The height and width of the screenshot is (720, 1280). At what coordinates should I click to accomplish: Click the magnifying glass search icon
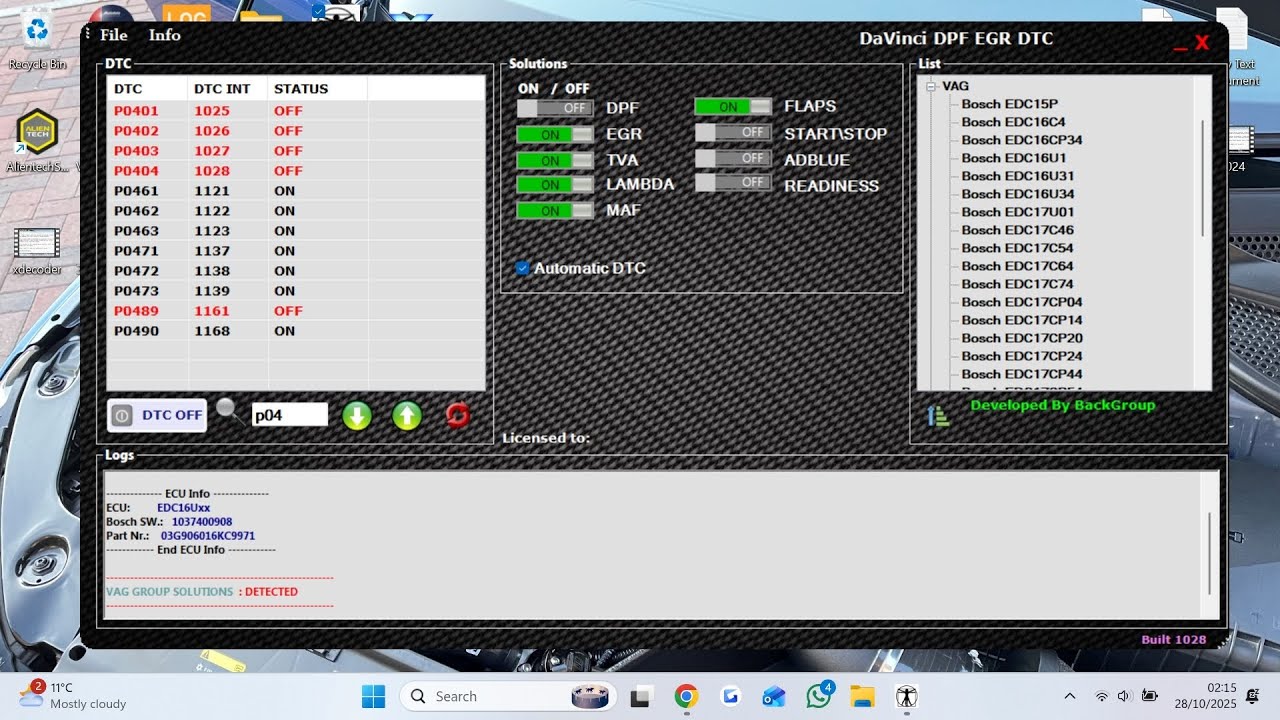click(230, 411)
